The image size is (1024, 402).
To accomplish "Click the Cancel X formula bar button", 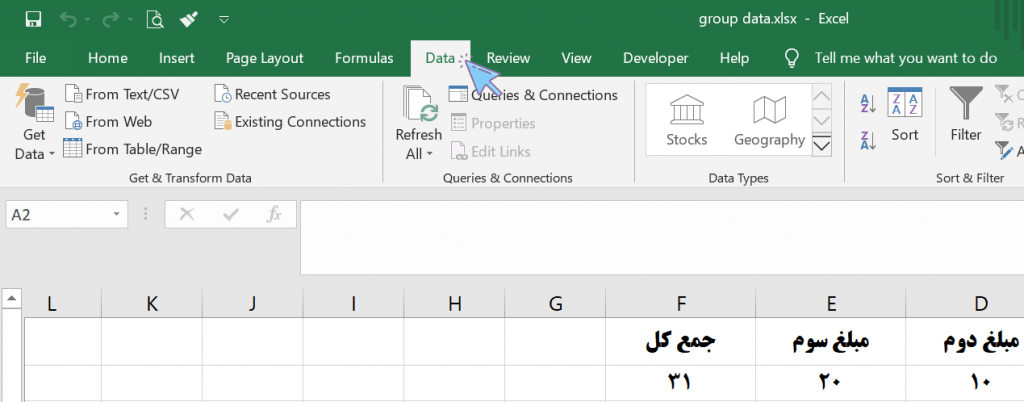I will point(187,214).
